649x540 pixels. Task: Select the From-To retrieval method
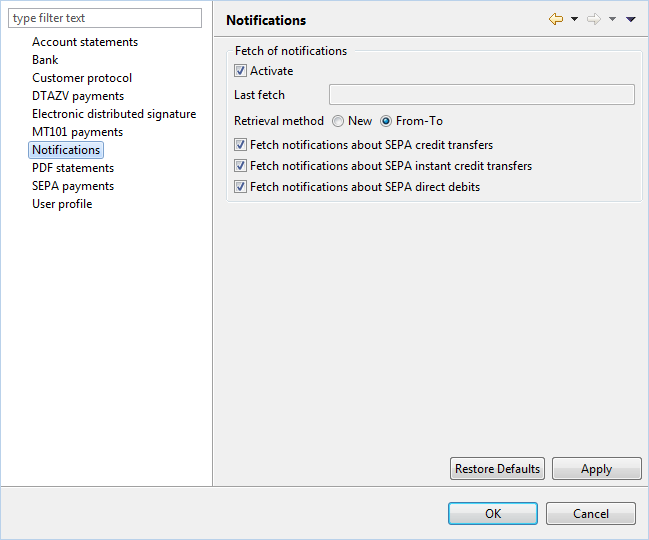click(x=386, y=121)
